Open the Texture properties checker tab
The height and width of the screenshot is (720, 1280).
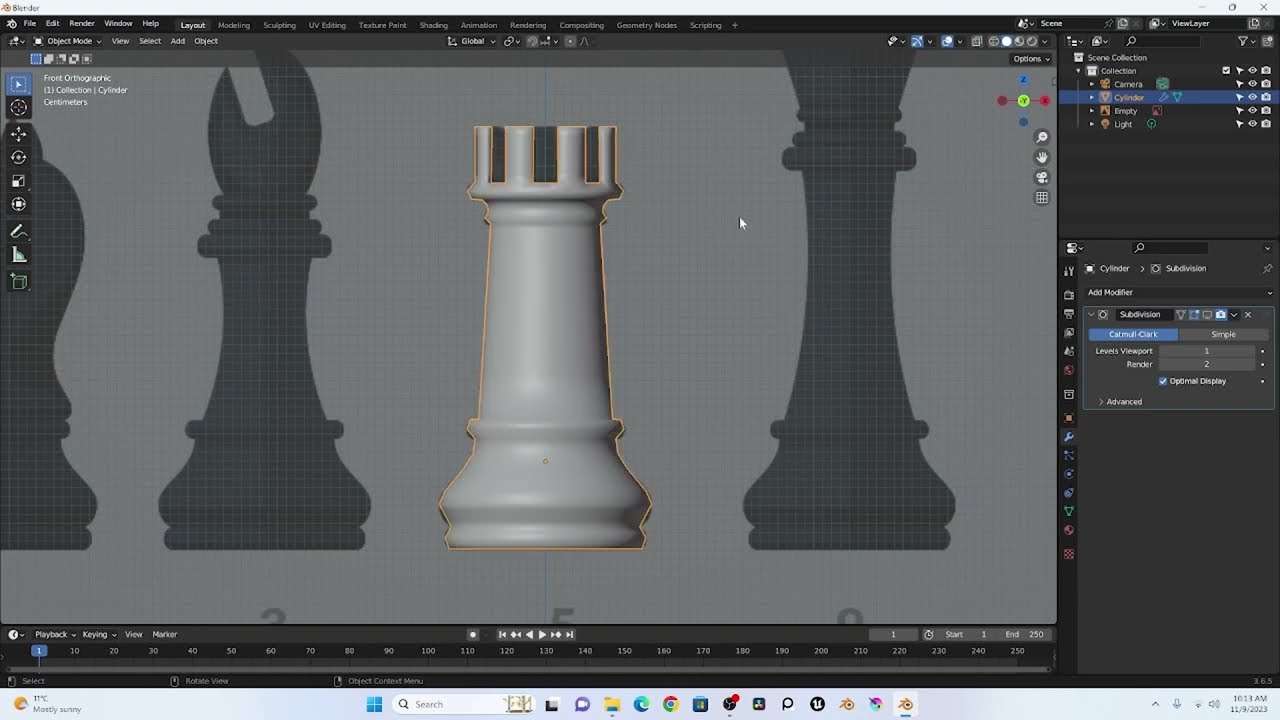[x=1069, y=554]
